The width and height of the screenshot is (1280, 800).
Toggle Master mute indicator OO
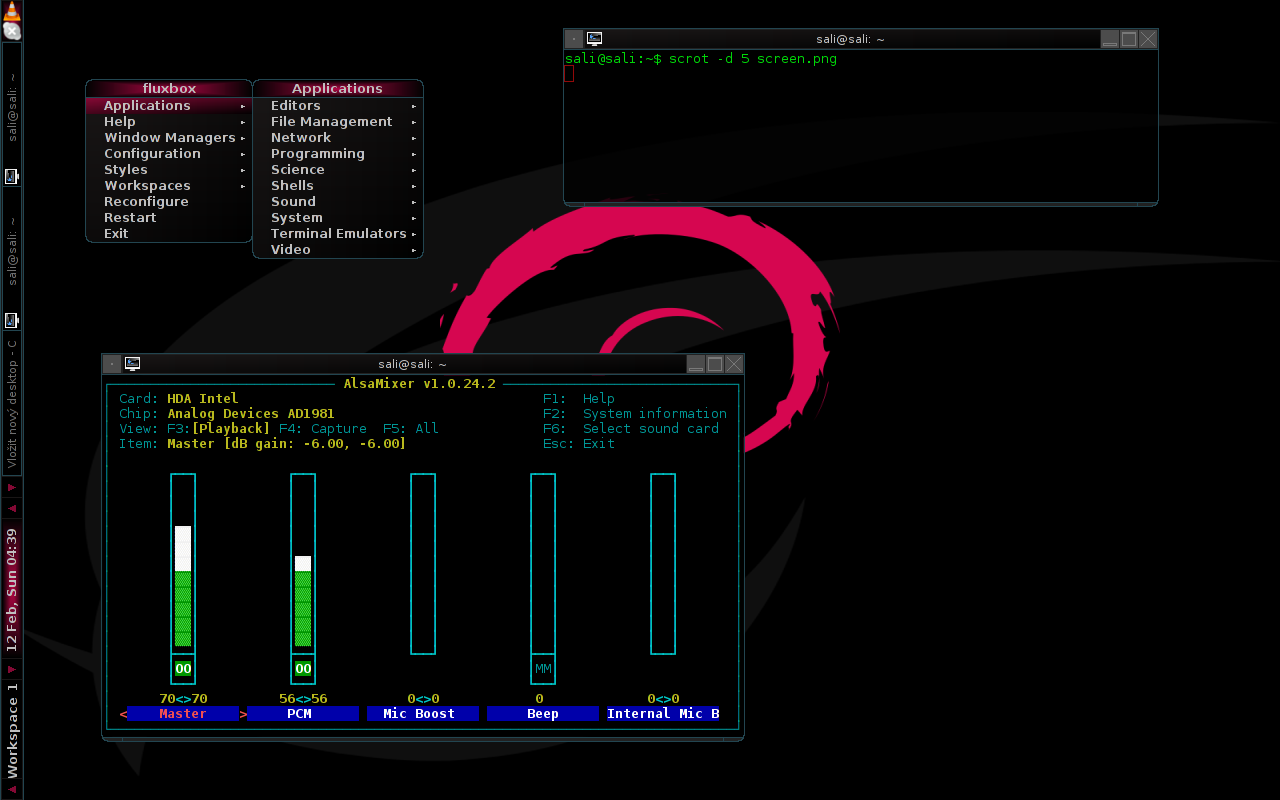coord(183,669)
